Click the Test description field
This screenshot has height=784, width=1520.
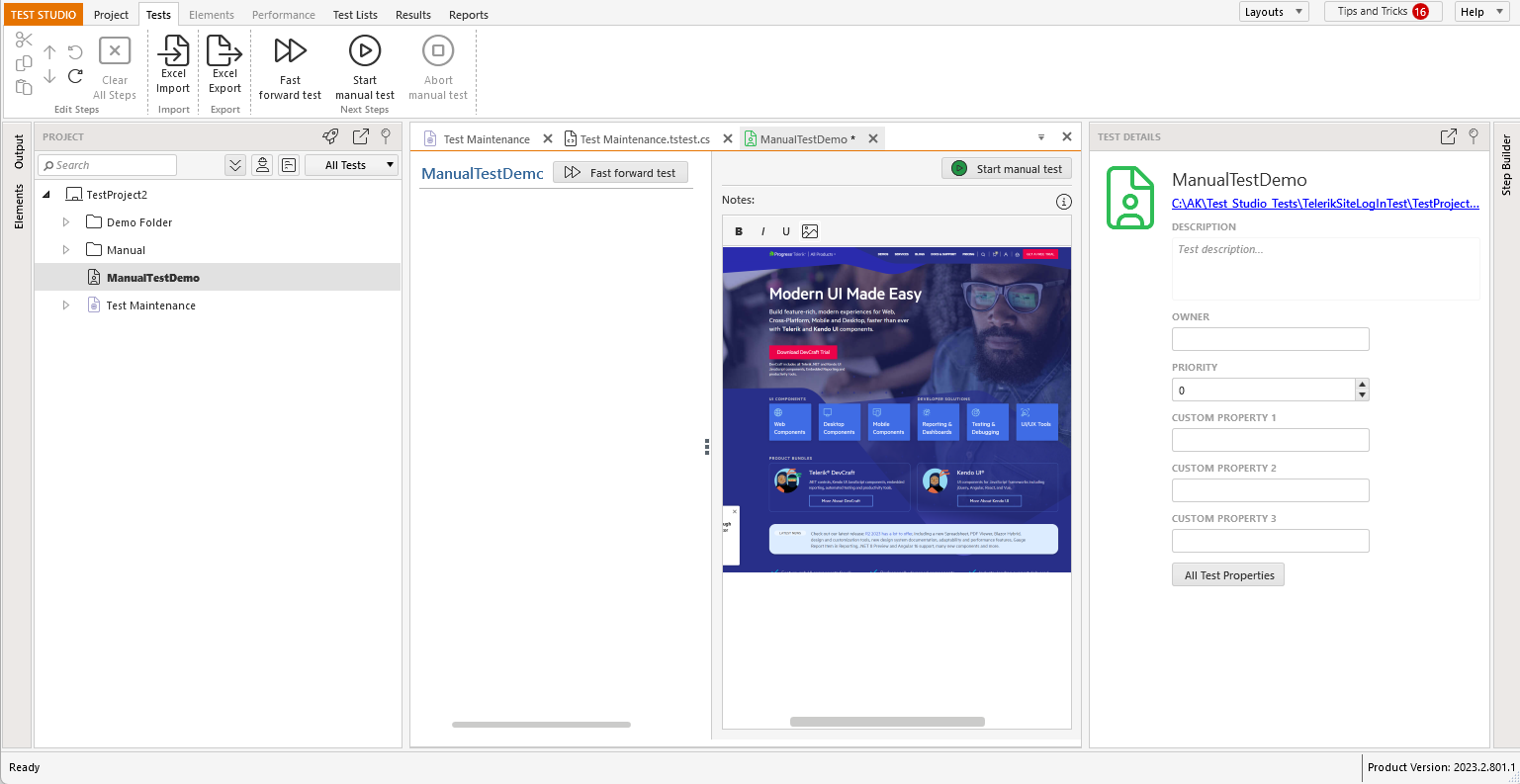1325,268
